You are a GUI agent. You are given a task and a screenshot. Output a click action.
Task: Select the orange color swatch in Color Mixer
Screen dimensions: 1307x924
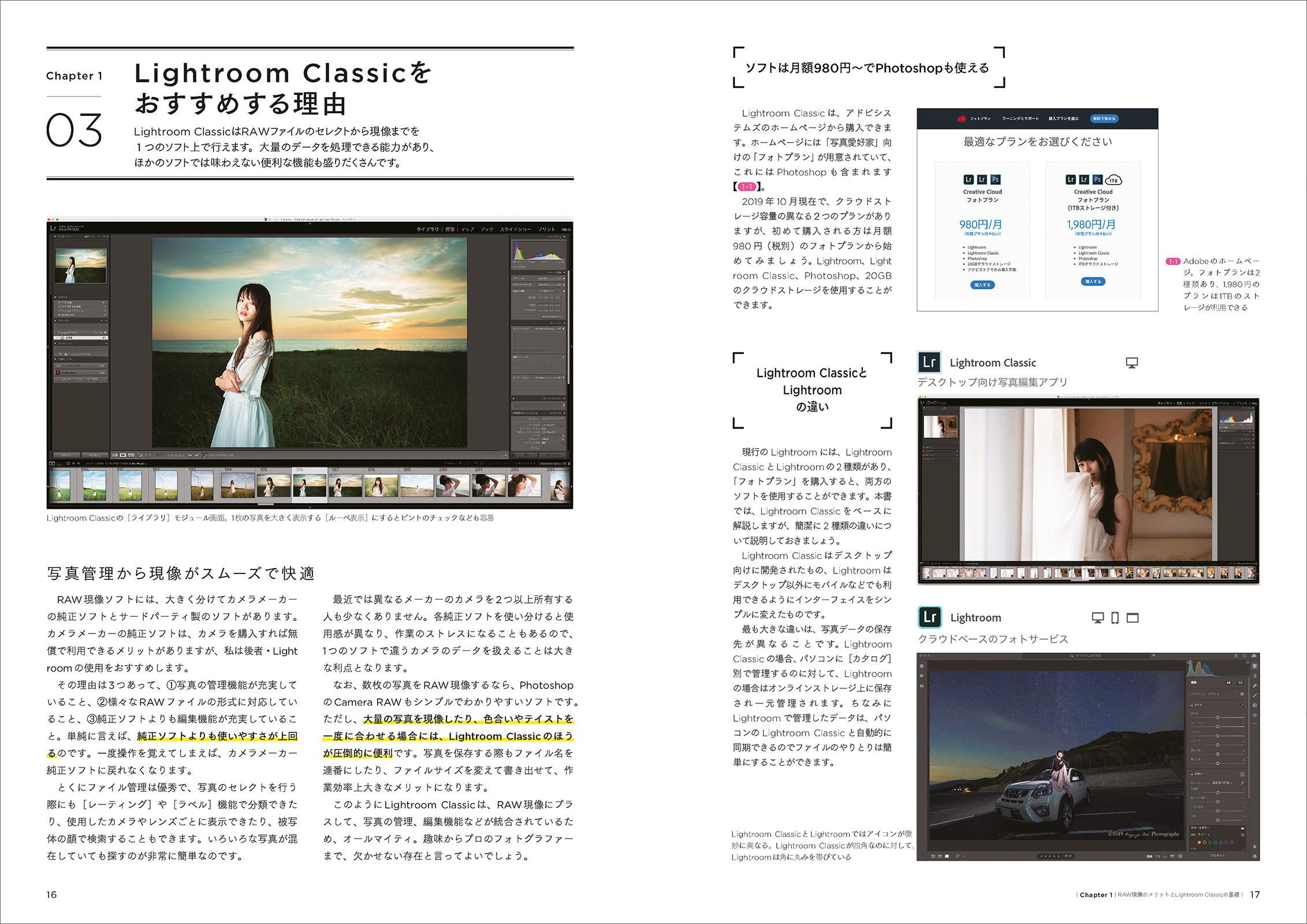(1199, 843)
